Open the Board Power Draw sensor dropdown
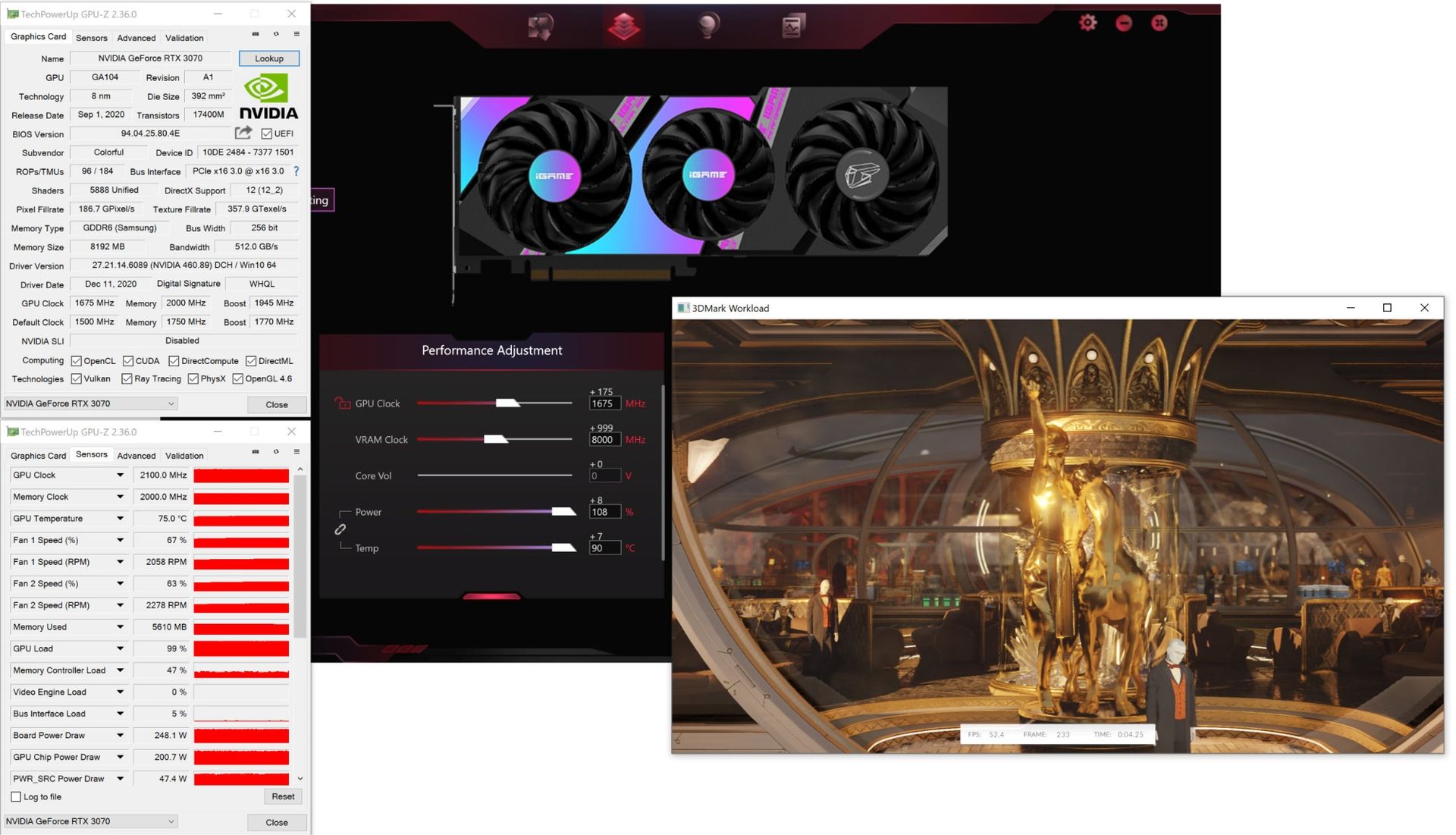The height and width of the screenshot is (835, 1456). pyautogui.click(x=120, y=735)
